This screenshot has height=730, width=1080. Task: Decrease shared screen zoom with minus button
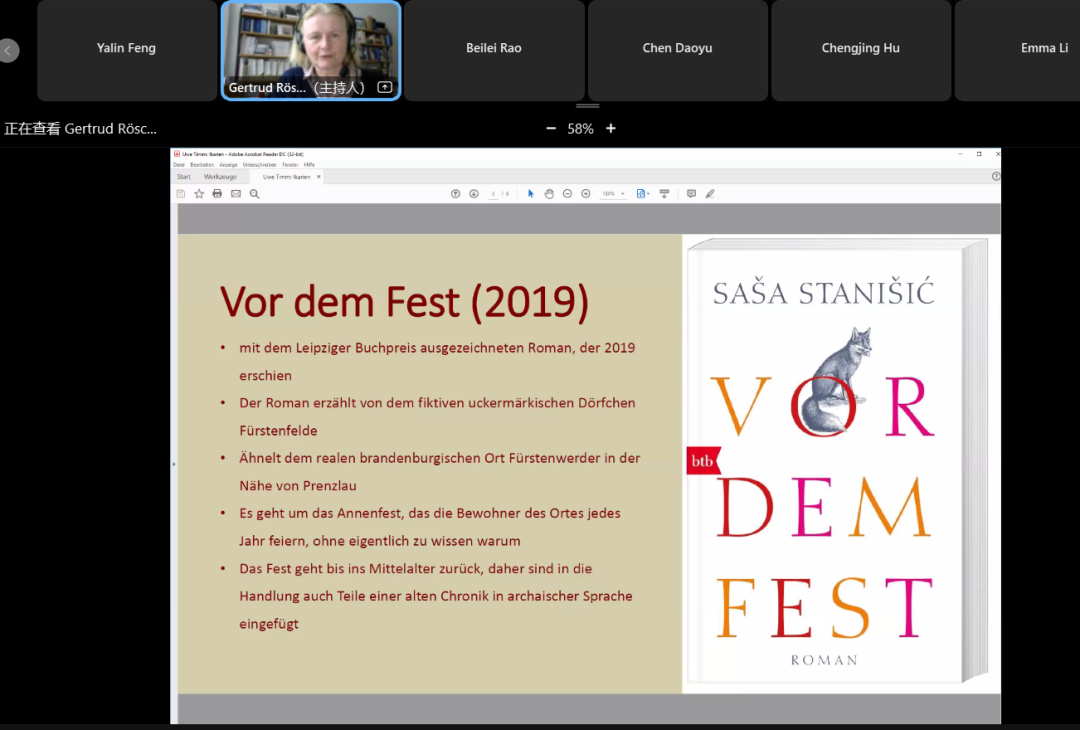[551, 129]
